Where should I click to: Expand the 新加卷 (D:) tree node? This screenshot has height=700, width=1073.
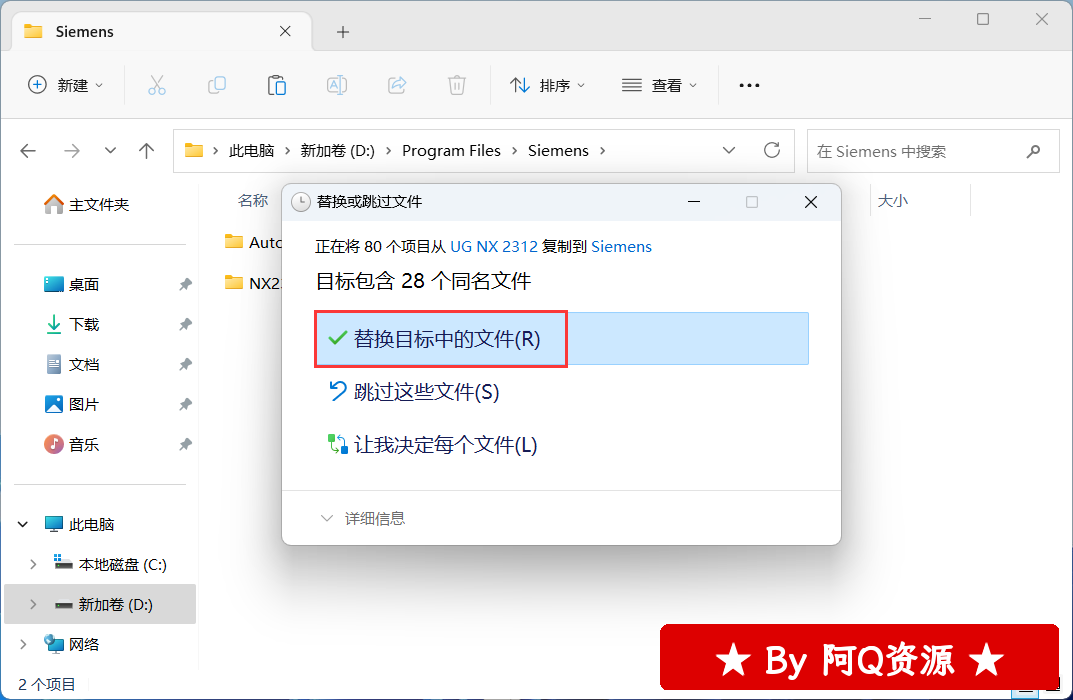(33, 605)
